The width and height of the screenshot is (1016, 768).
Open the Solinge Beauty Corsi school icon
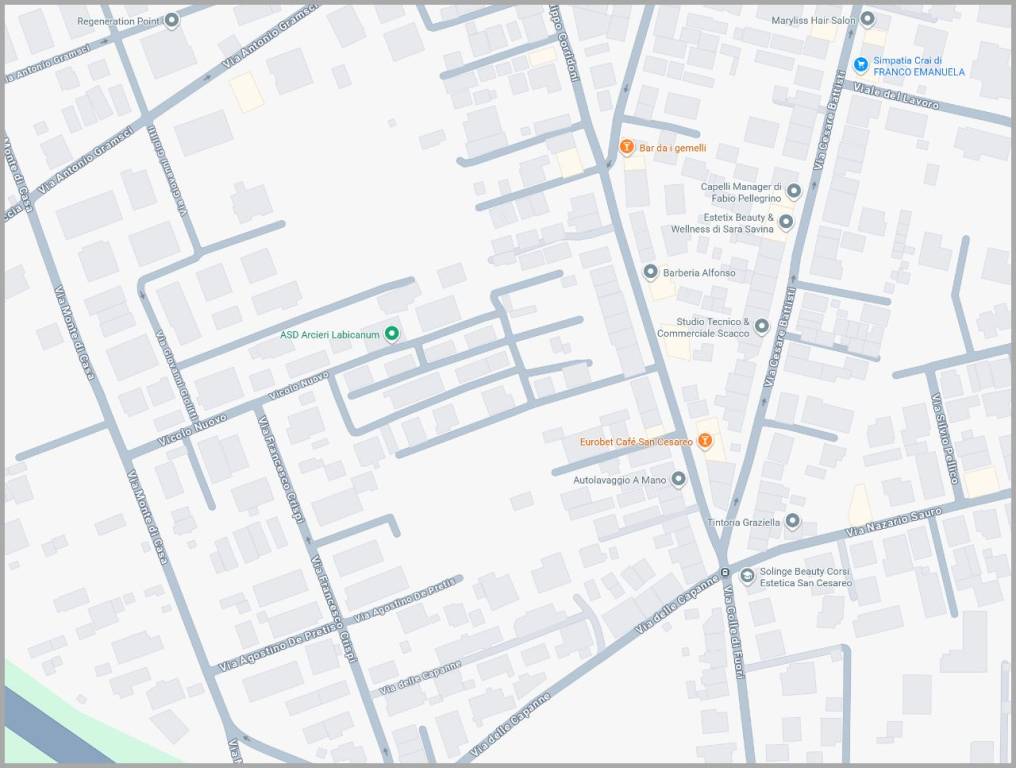(746, 576)
